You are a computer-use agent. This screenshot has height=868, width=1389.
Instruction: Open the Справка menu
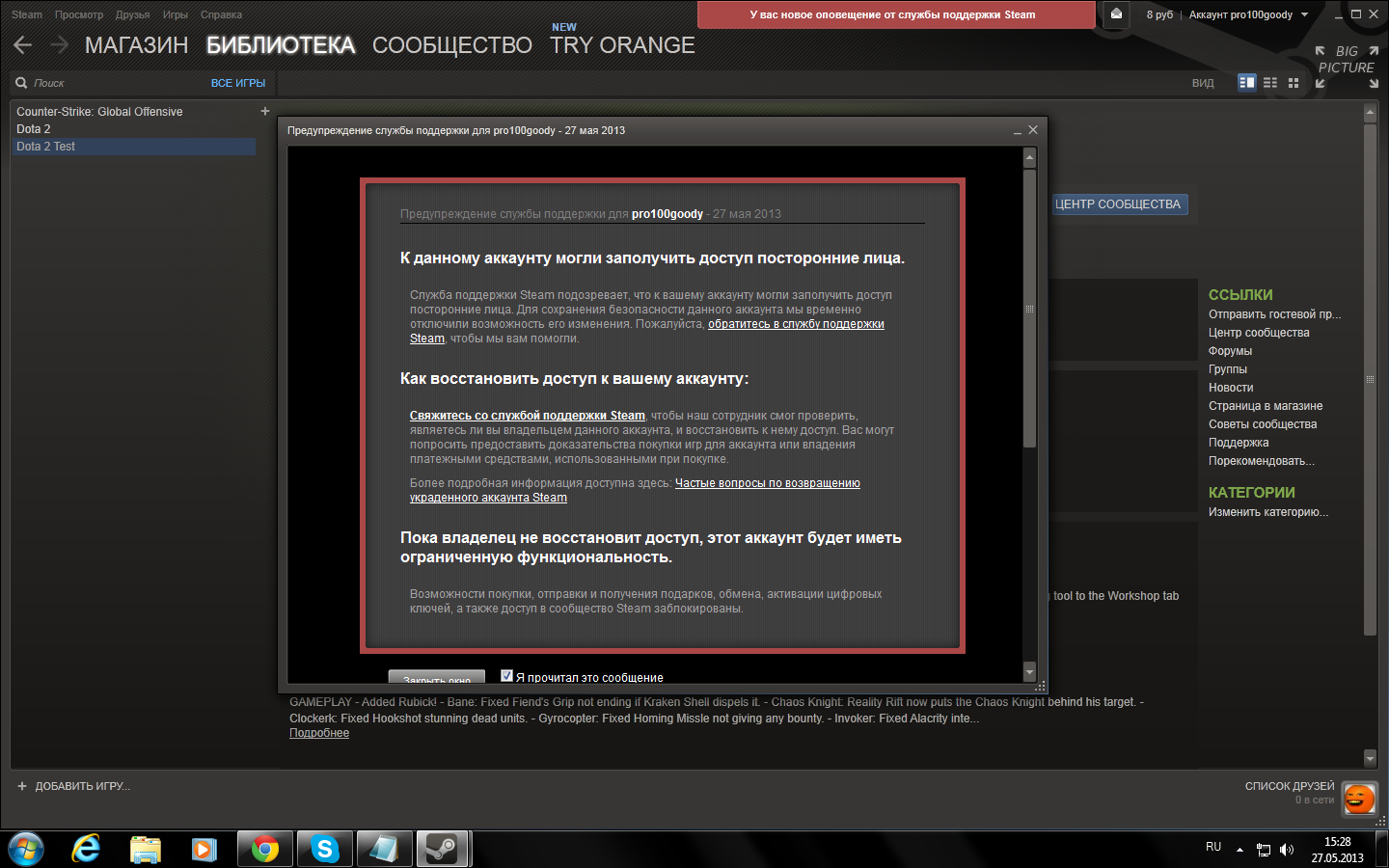(221, 14)
